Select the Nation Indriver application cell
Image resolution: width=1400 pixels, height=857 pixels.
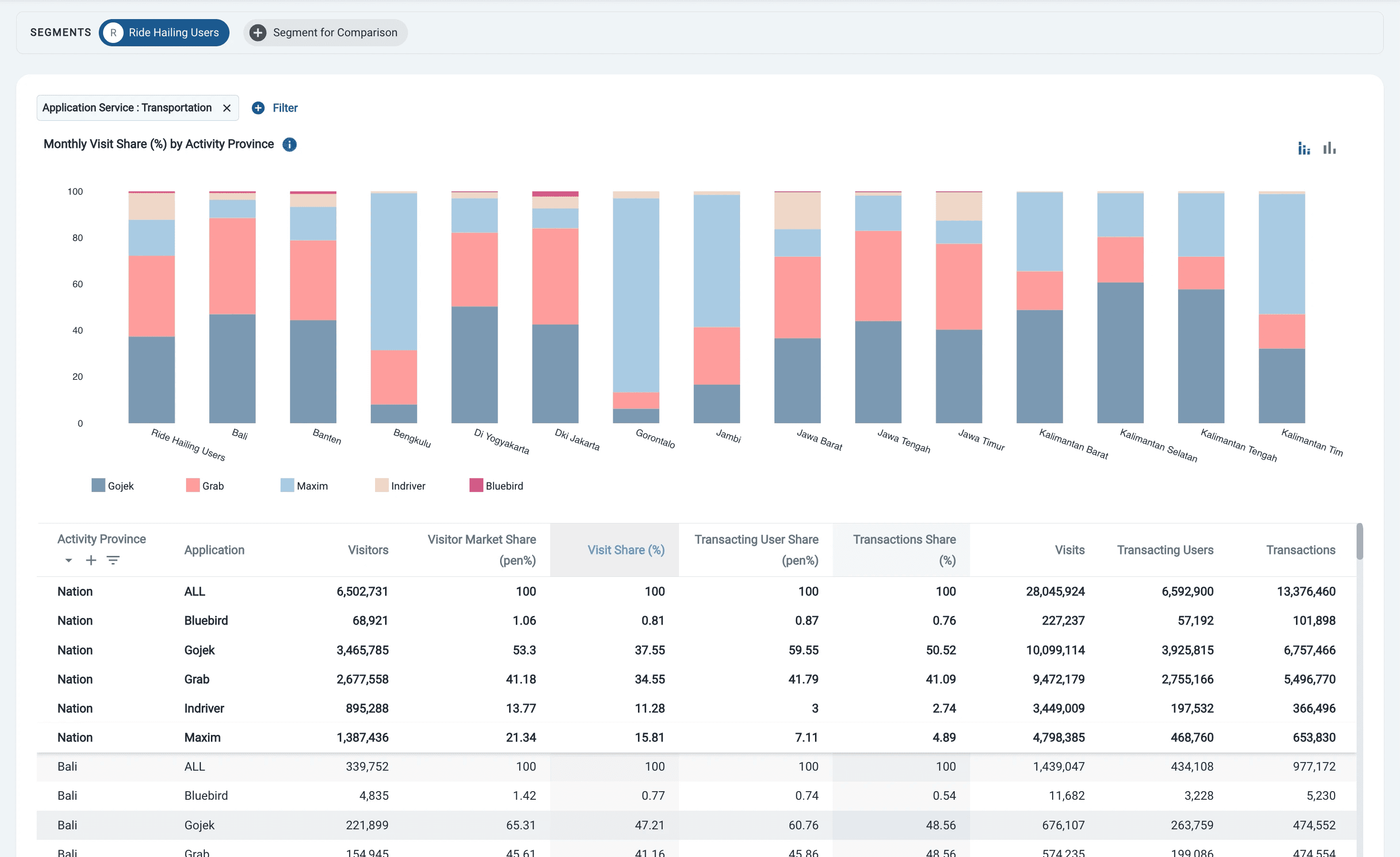204,708
